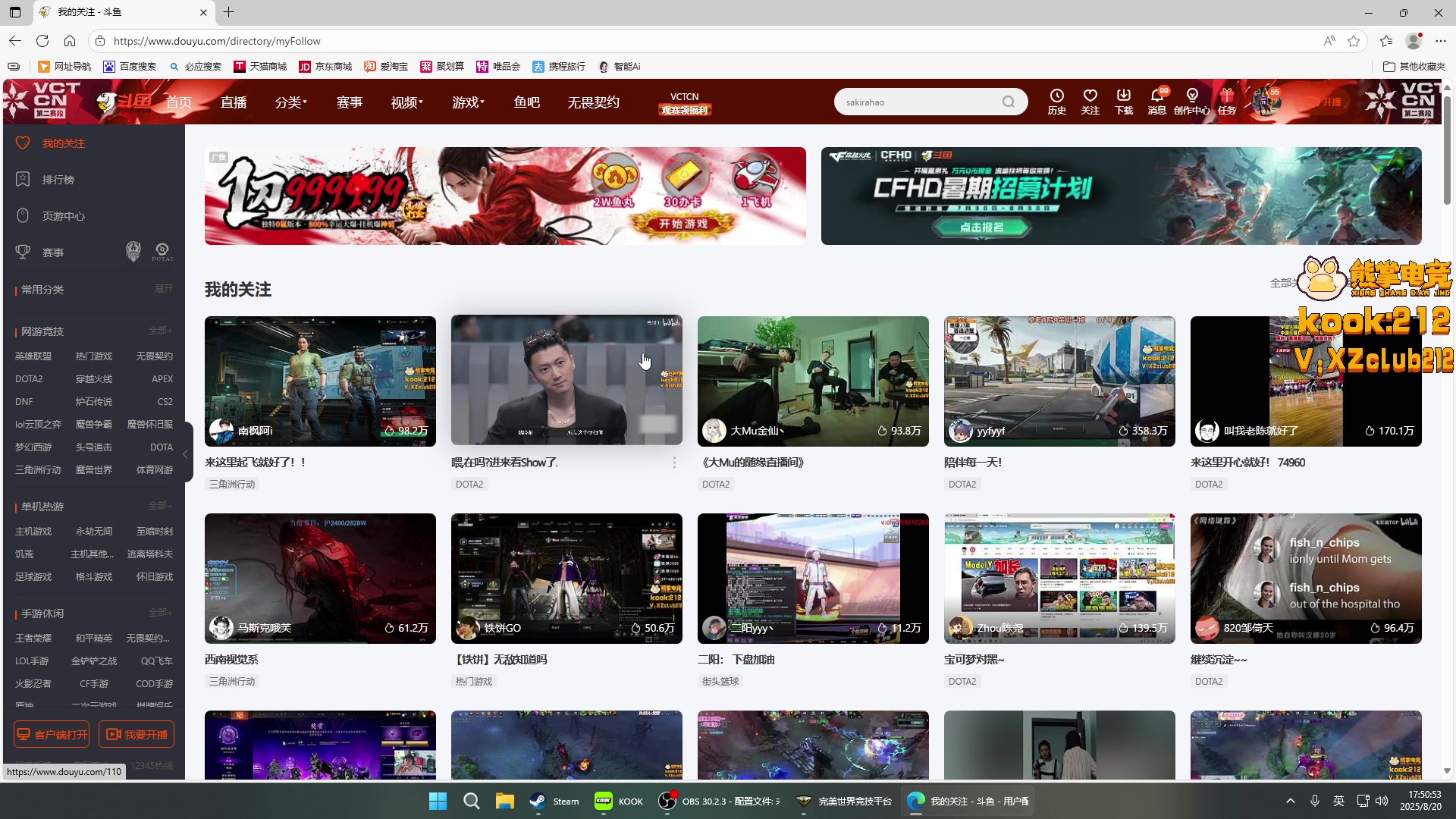The width and height of the screenshot is (1456, 819).
Task: Add this page to favorites star
Action: [1354, 41]
